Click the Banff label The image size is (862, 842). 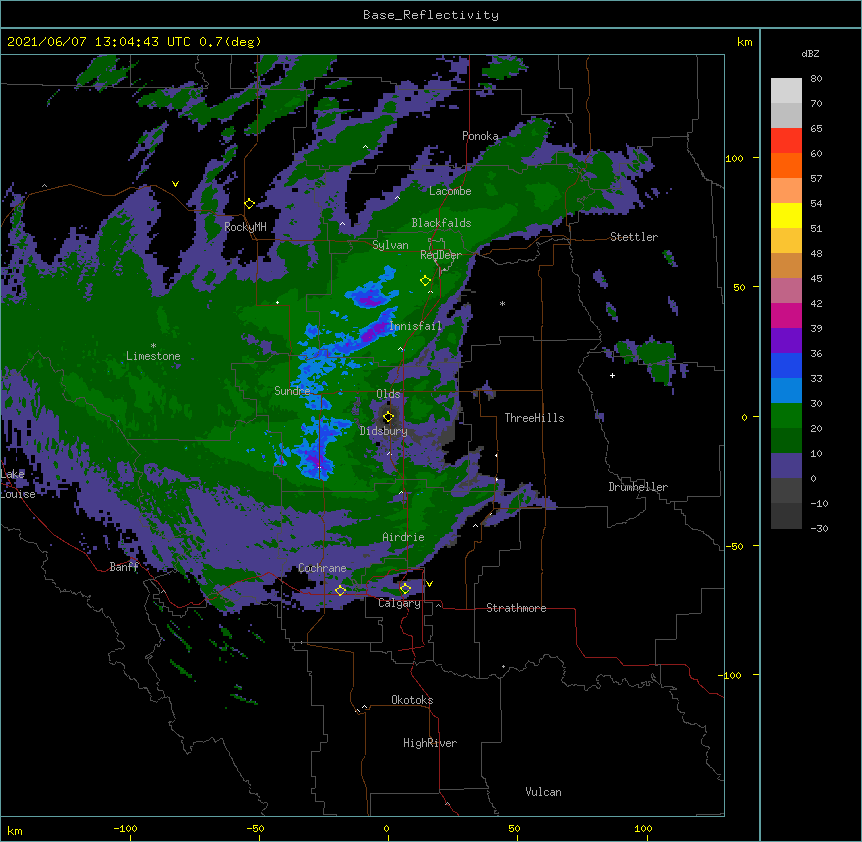coord(124,567)
